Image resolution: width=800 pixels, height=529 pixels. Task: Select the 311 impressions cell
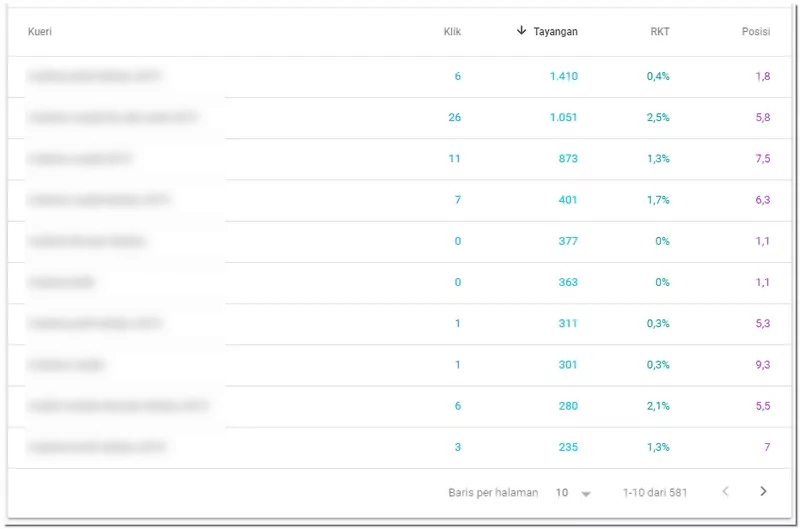(x=568, y=323)
